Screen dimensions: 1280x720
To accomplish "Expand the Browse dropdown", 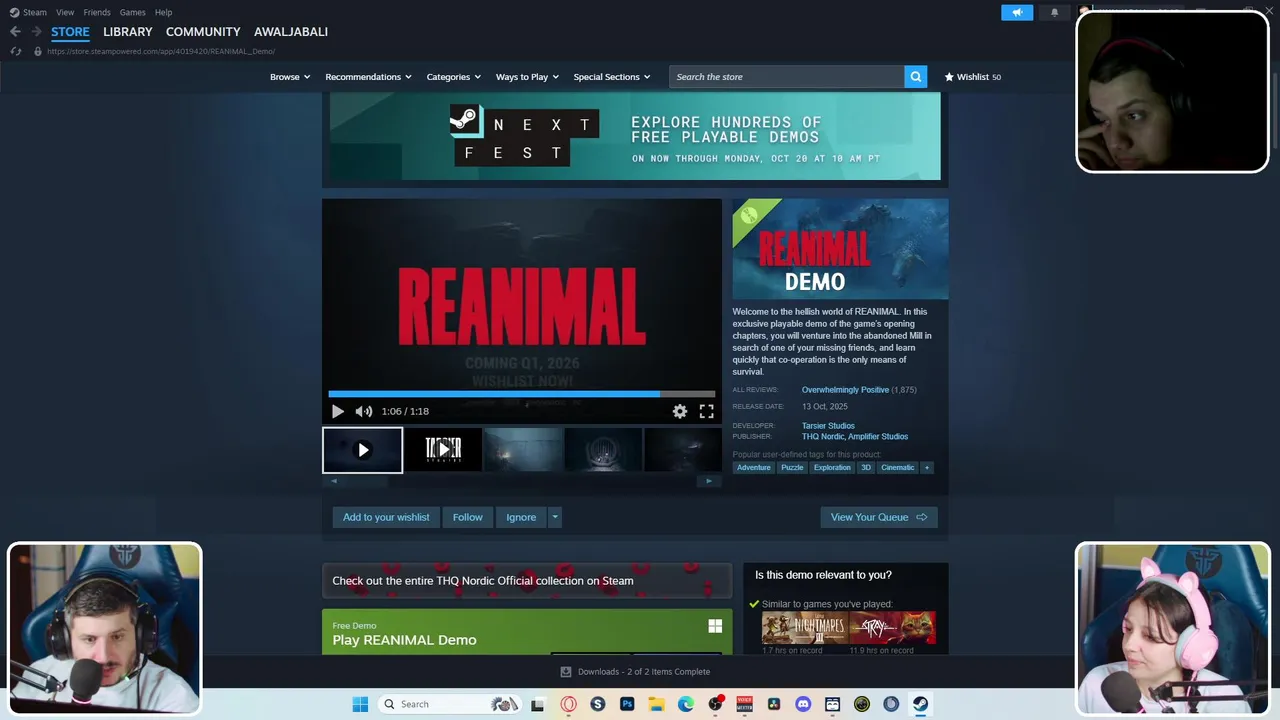I will pyautogui.click(x=290, y=77).
